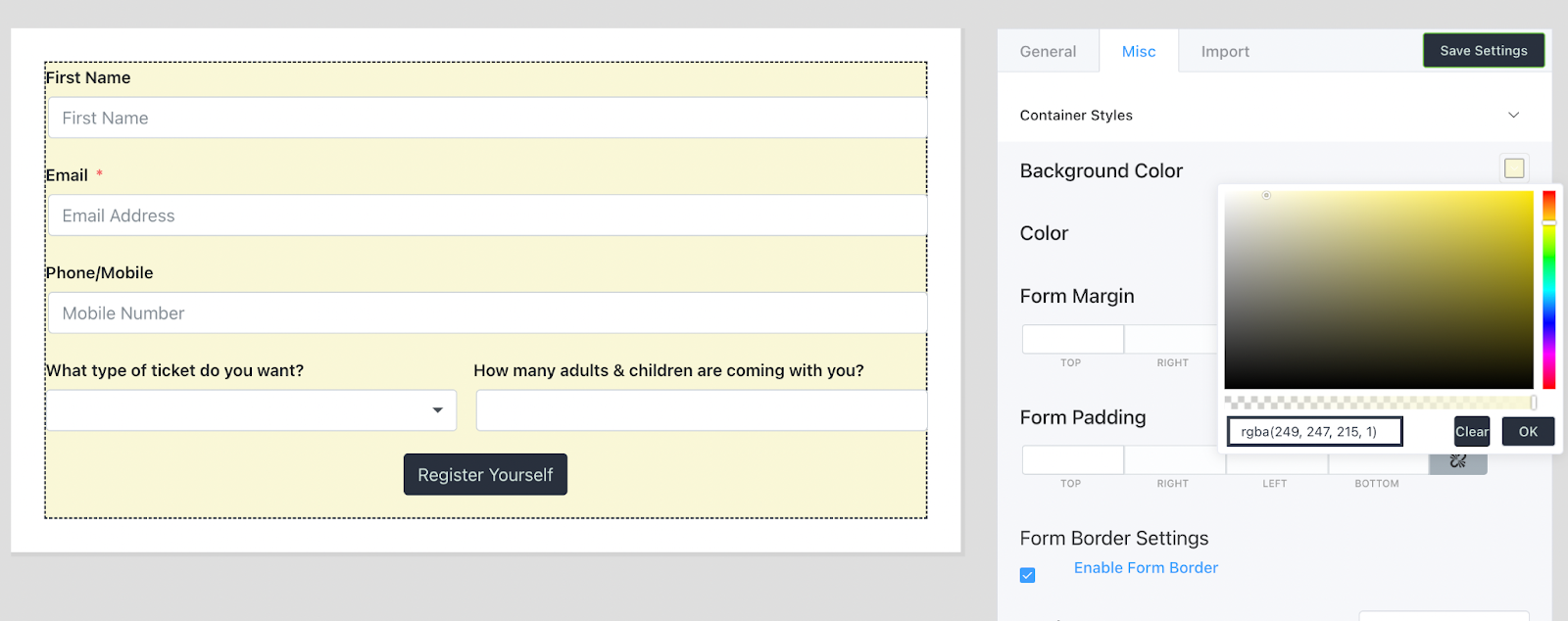
Task: Click the Register Yourself button
Action: pos(485,475)
